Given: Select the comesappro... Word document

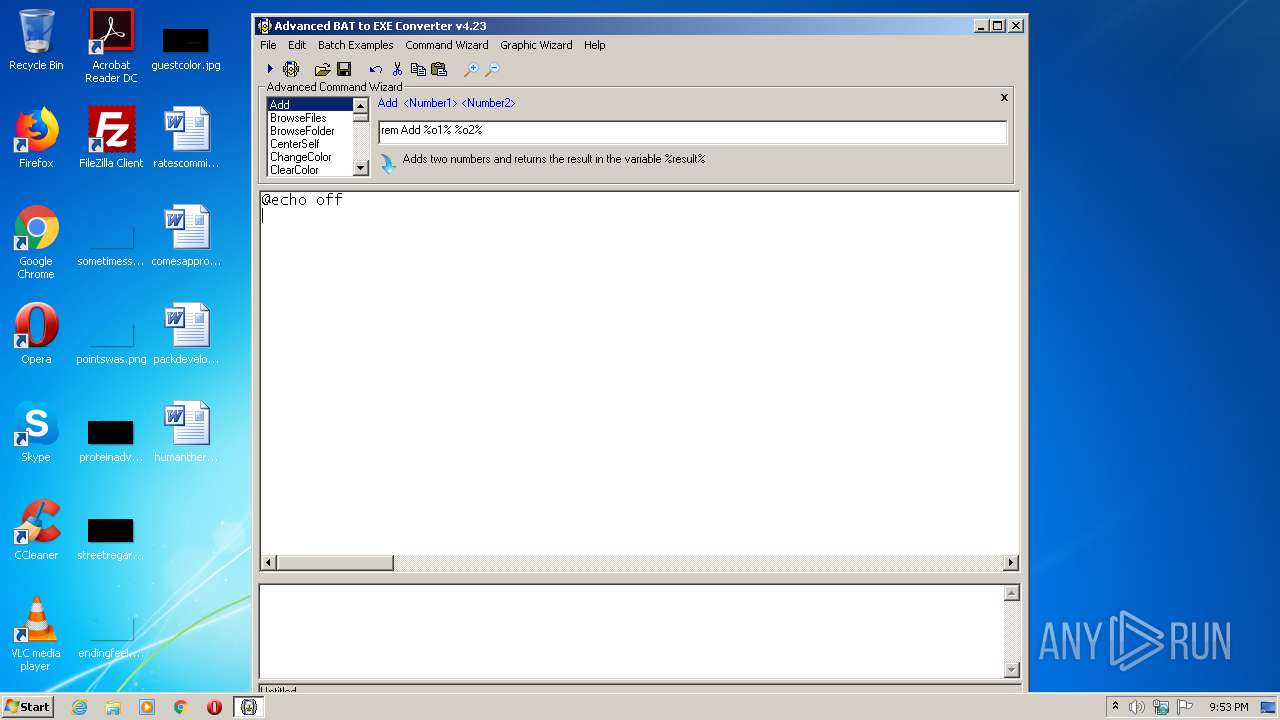Looking at the screenshot, I should pos(186,236).
